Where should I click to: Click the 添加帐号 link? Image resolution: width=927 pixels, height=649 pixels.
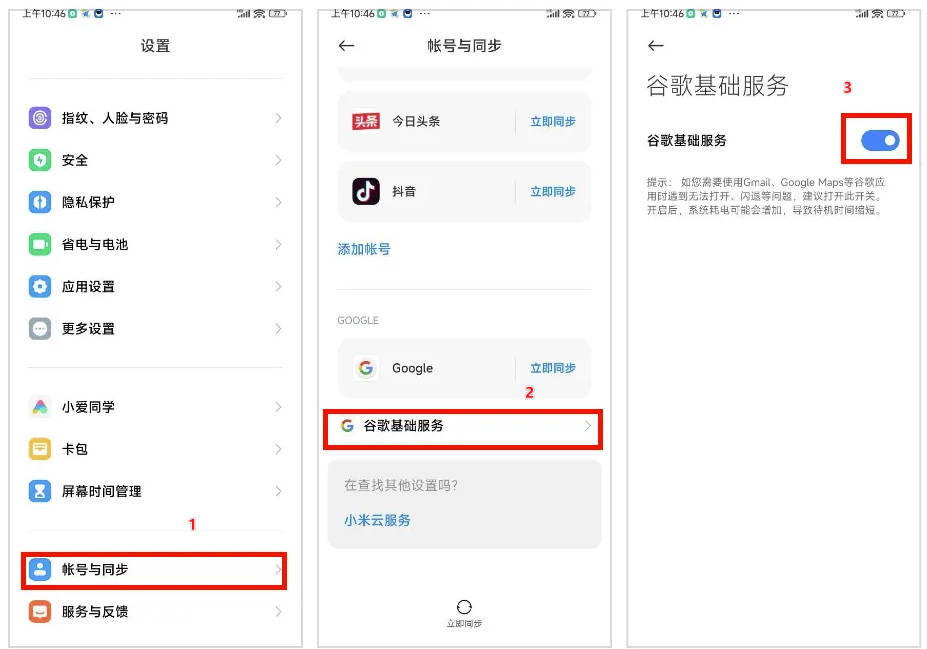(364, 249)
